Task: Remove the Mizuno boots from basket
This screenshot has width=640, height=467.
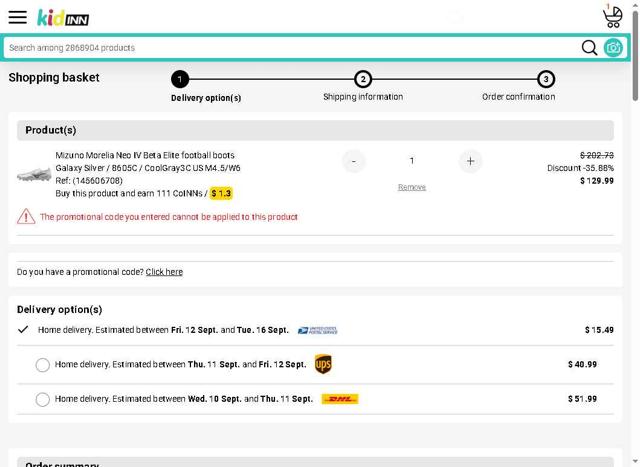Action: (x=412, y=187)
